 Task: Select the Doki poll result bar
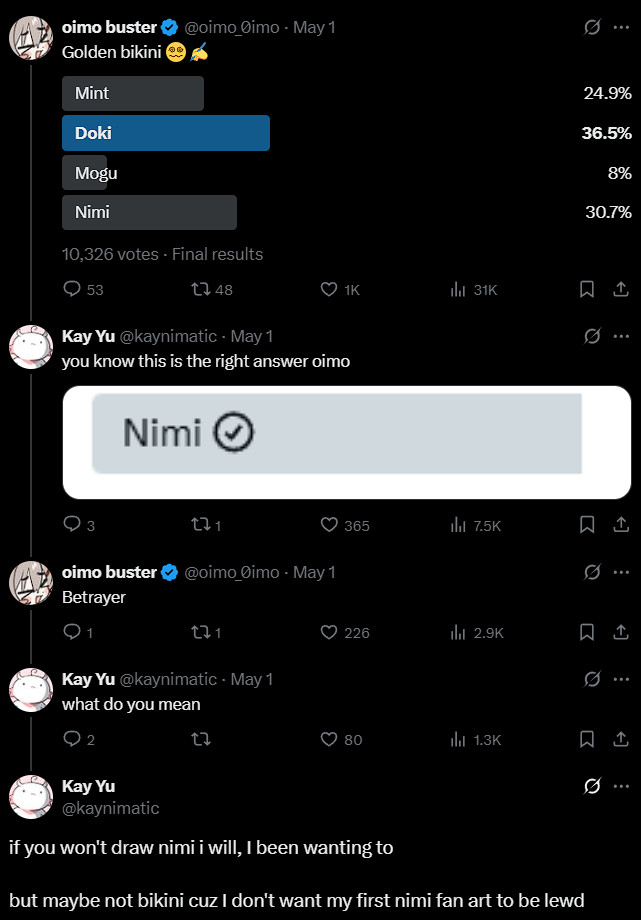[166, 133]
